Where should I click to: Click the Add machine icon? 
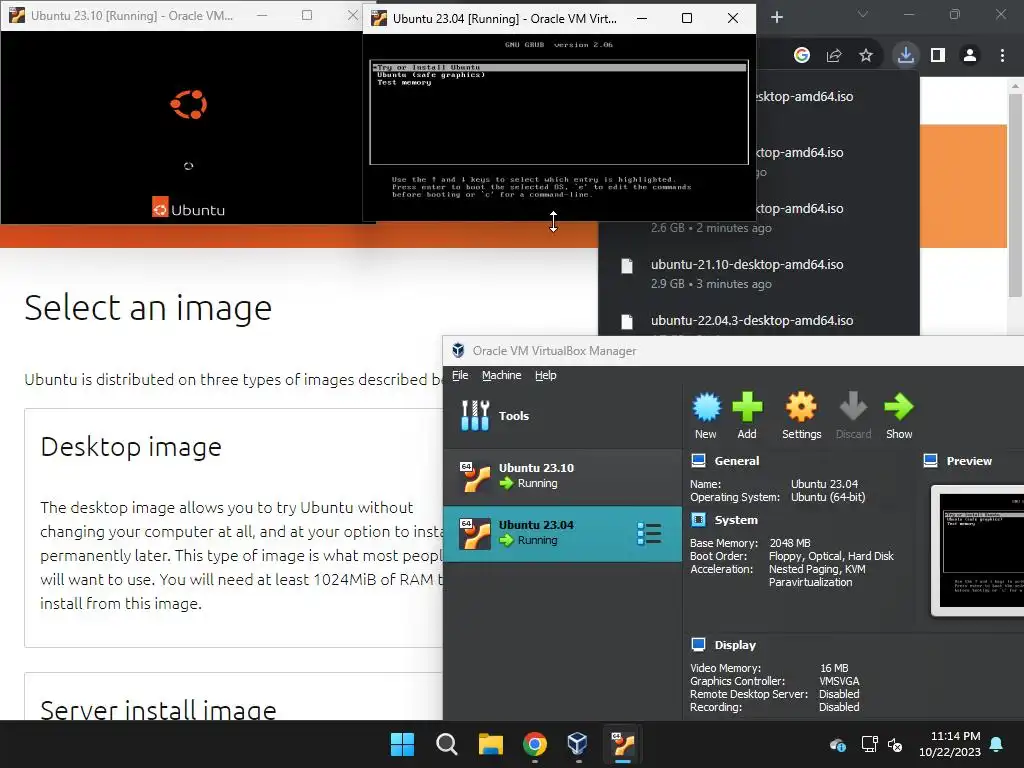pyautogui.click(x=747, y=415)
